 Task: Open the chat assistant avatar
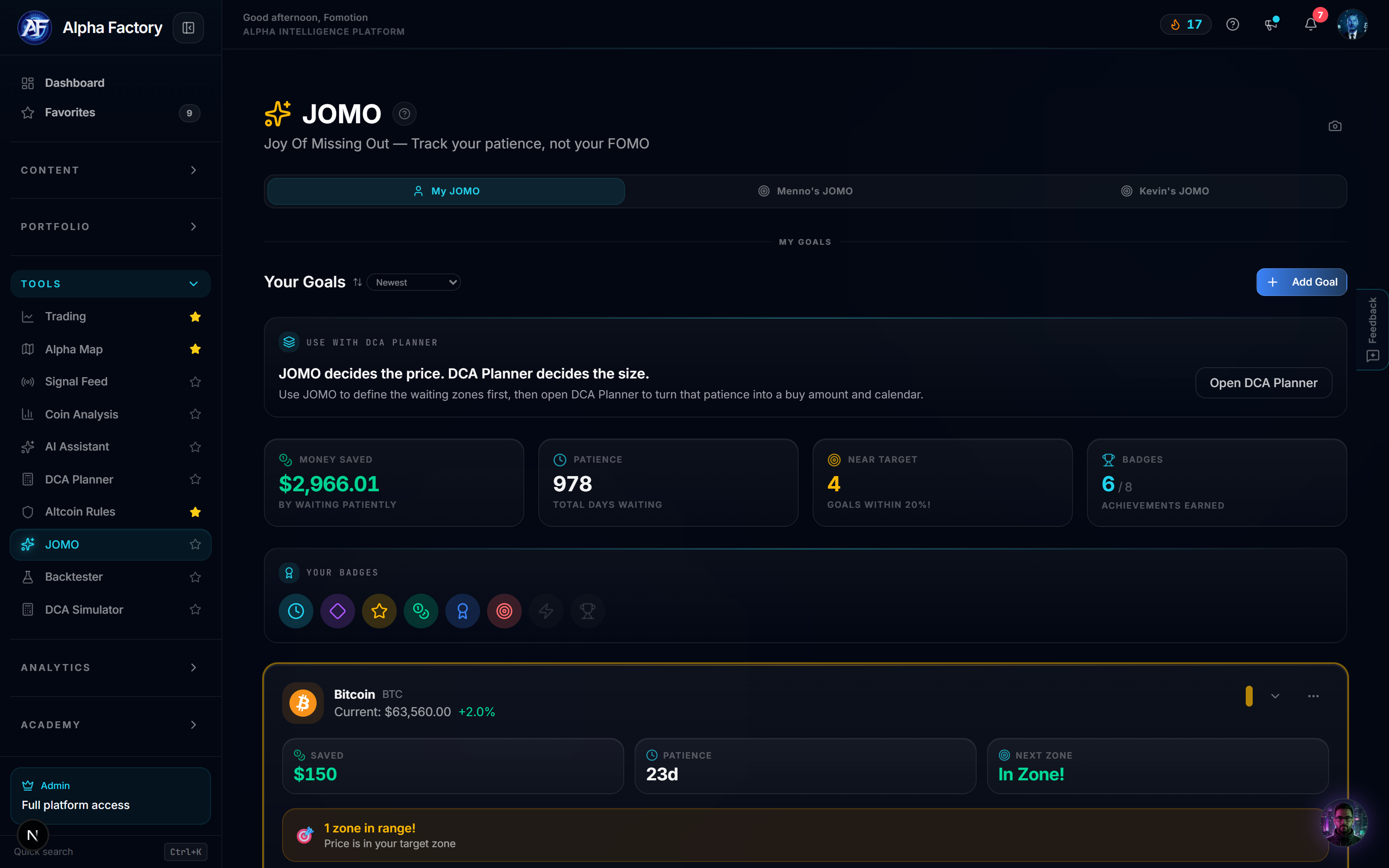pos(1344,823)
